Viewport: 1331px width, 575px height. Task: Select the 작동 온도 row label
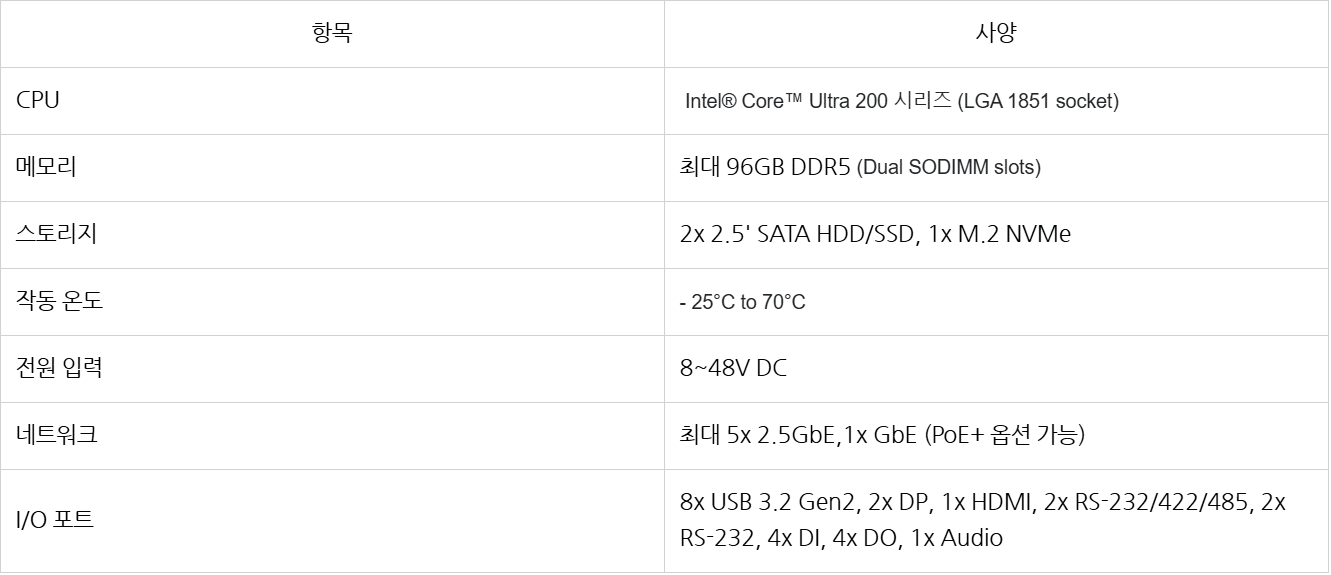click(59, 301)
